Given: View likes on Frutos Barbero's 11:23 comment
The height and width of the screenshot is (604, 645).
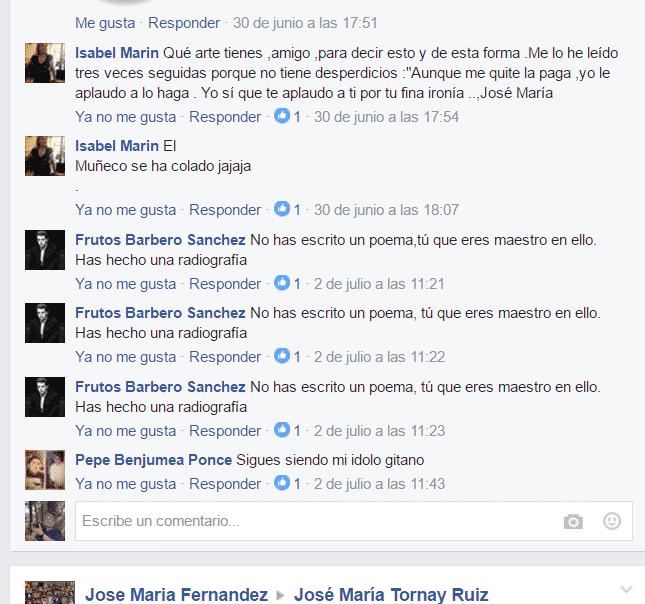Looking at the screenshot, I should click(x=287, y=430).
